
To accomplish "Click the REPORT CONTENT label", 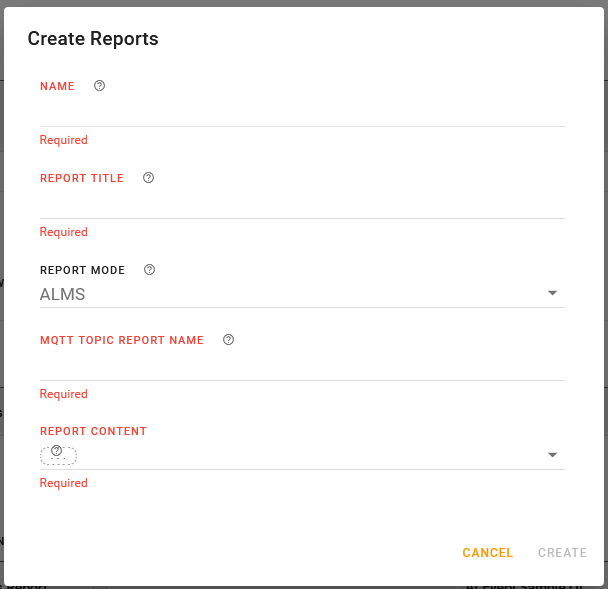I will point(93,431).
